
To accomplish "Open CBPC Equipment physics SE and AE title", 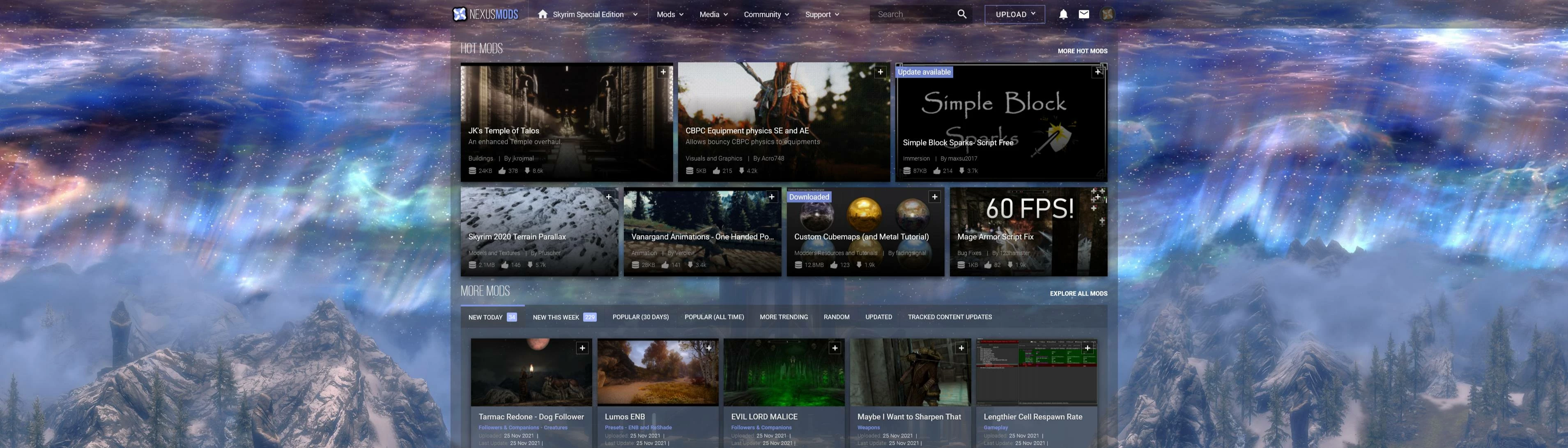I will click(x=747, y=130).
